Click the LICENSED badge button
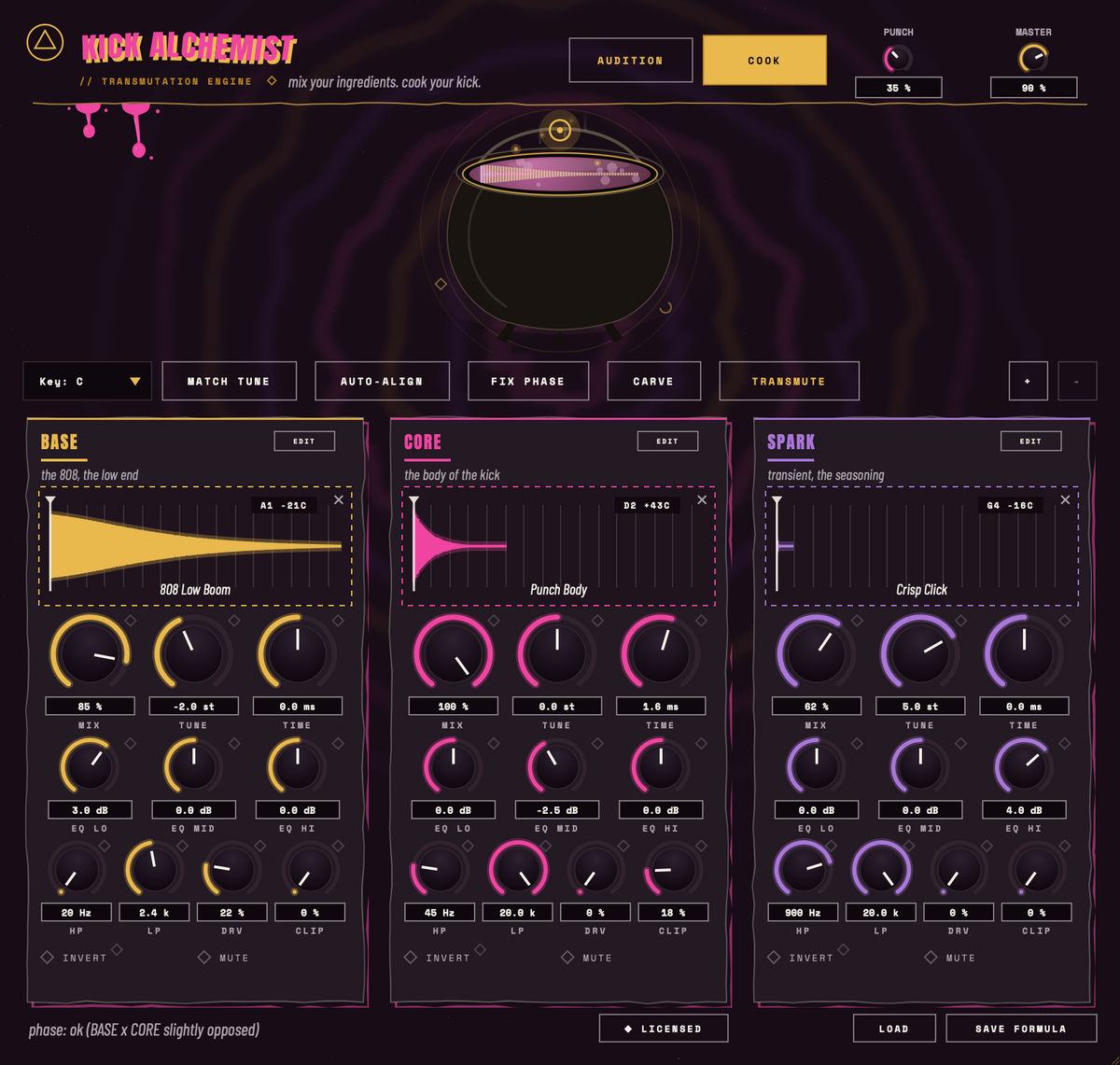Viewport: 1120px width, 1065px height. (x=664, y=1029)
